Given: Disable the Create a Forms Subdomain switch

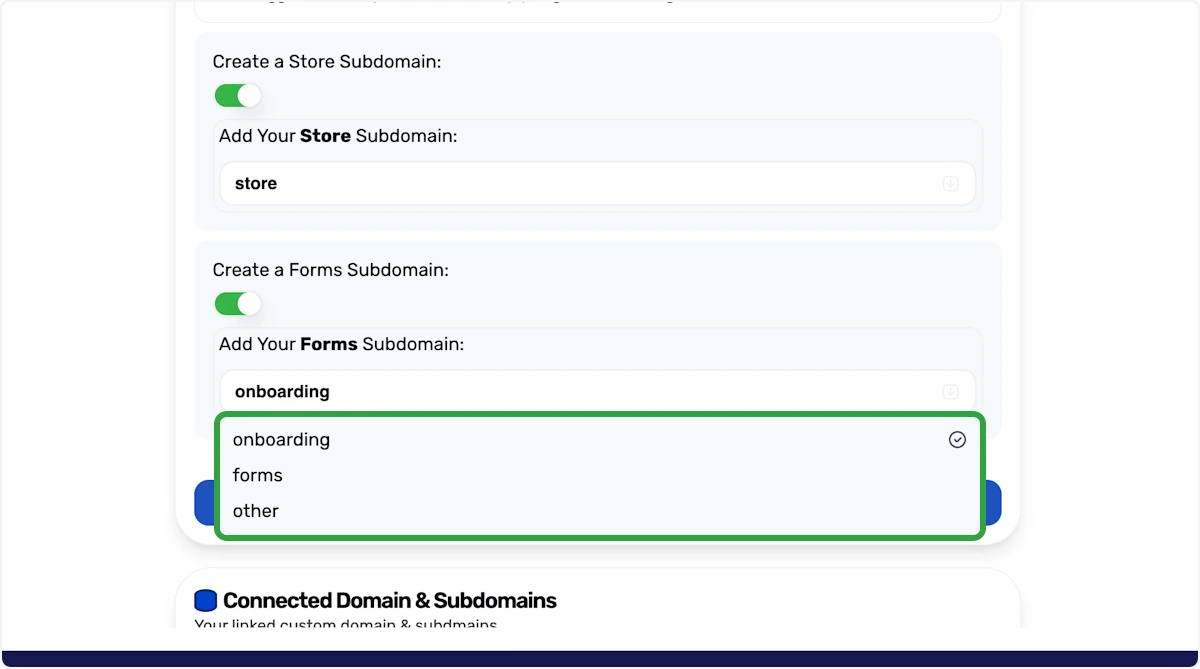Looking at the screenshot, I should 237,304.
